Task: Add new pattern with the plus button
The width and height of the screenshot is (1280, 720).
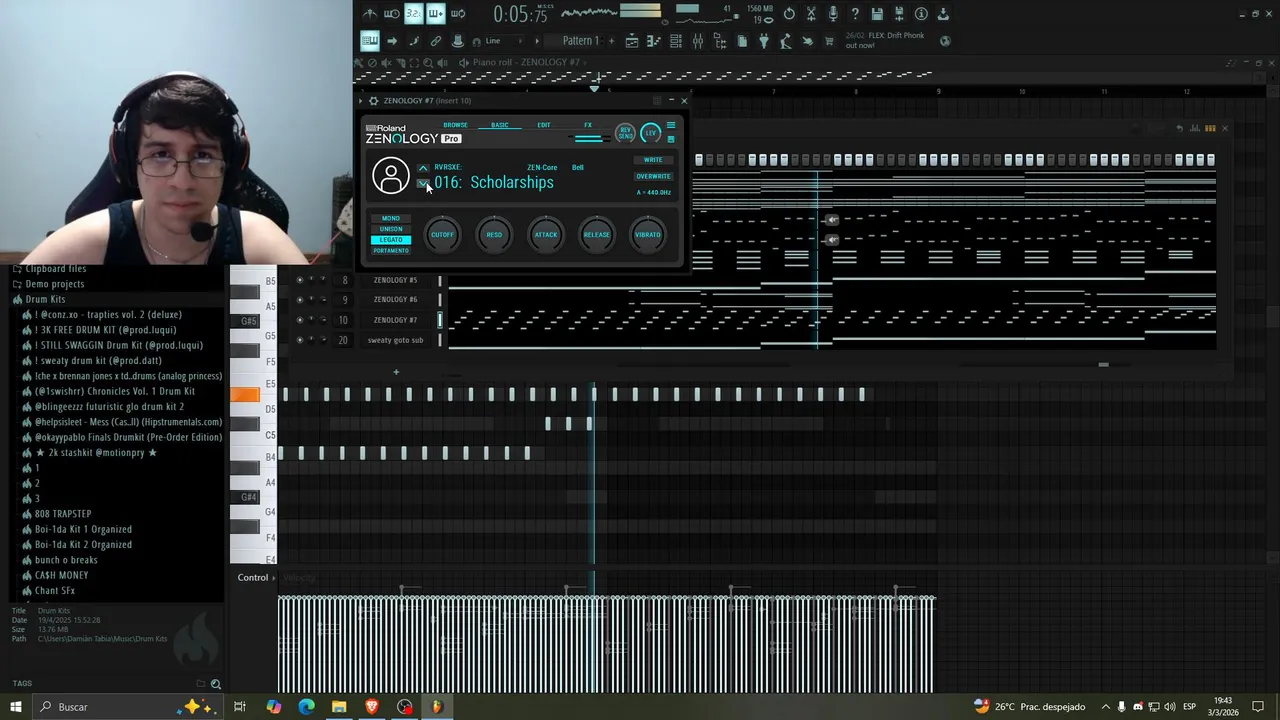Action: (x=612, y=41)
